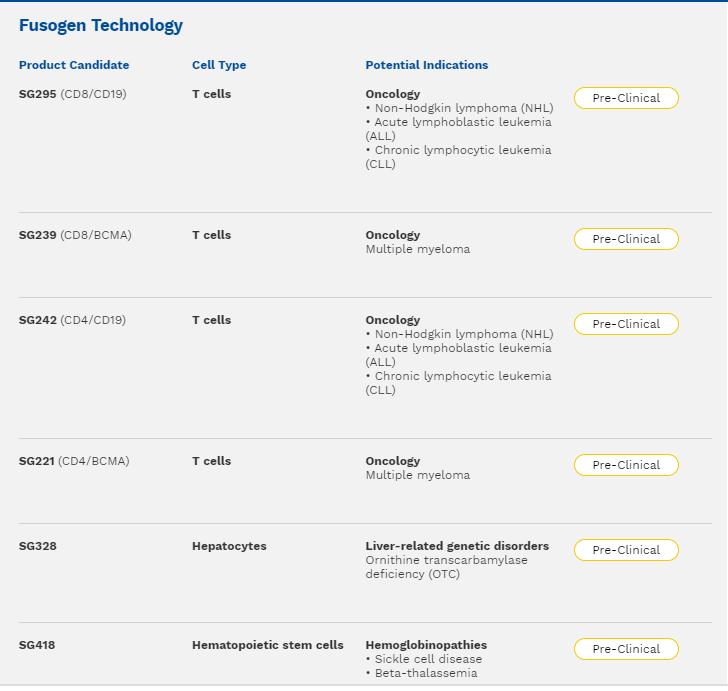Click the Hemoglobinopathies indication title

click(x=426, y=645)
